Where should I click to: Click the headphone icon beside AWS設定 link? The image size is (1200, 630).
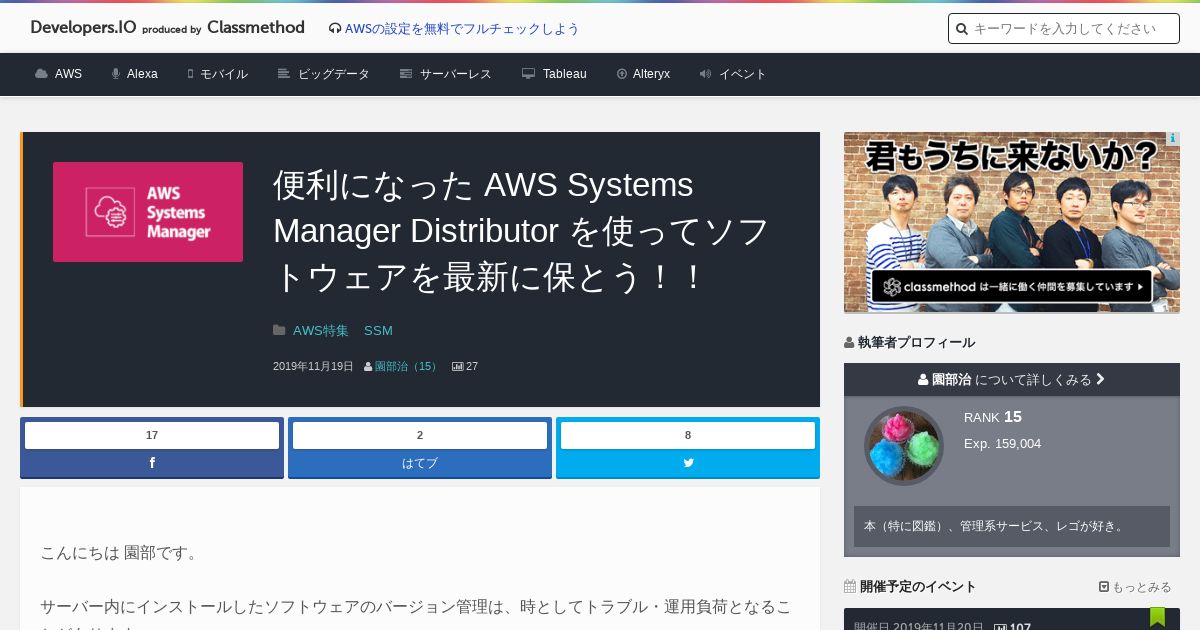tap(335, 29)
